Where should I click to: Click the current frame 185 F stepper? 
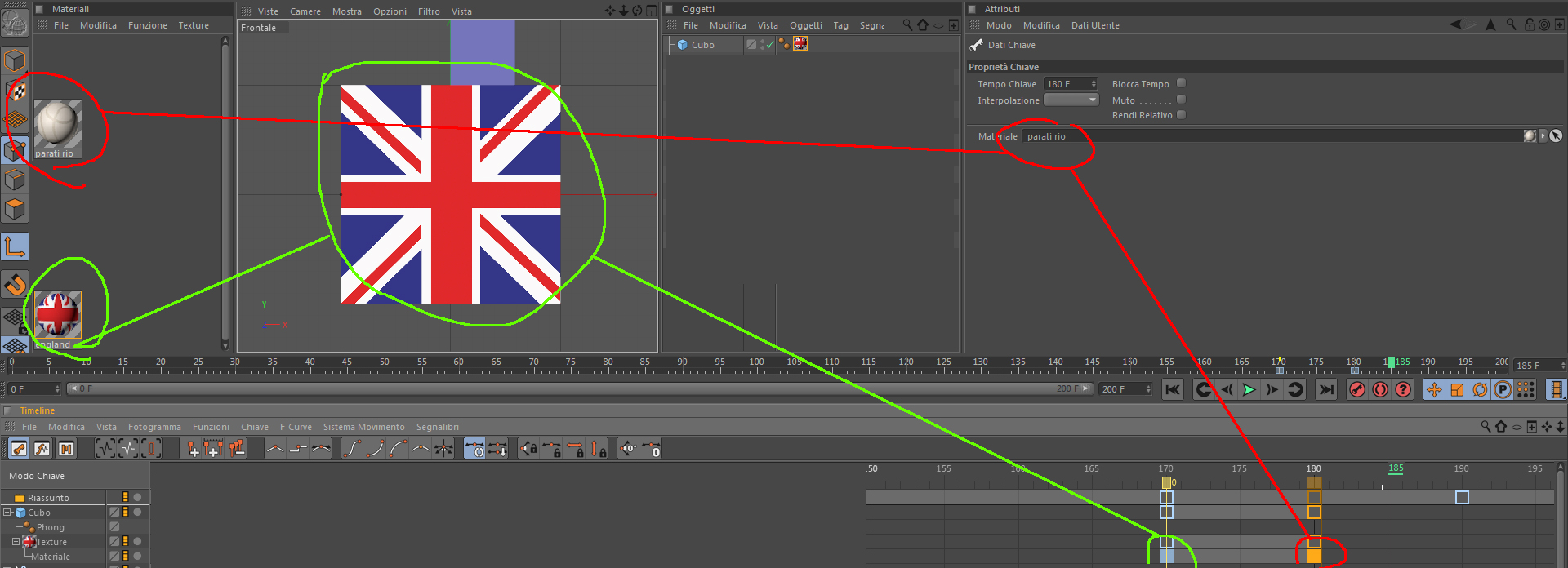[1563, 366]
